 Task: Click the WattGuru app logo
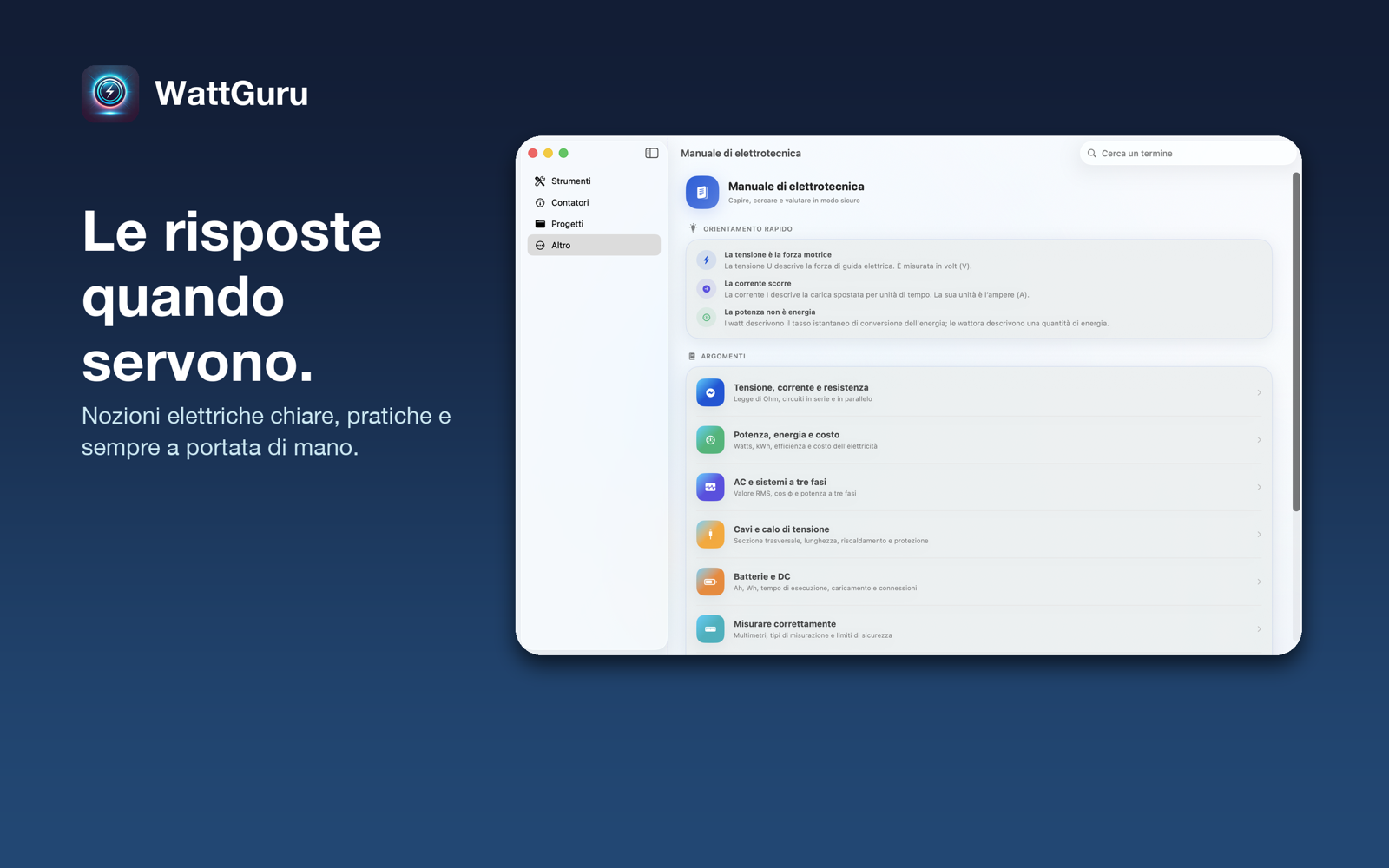(x=110, y=93)
